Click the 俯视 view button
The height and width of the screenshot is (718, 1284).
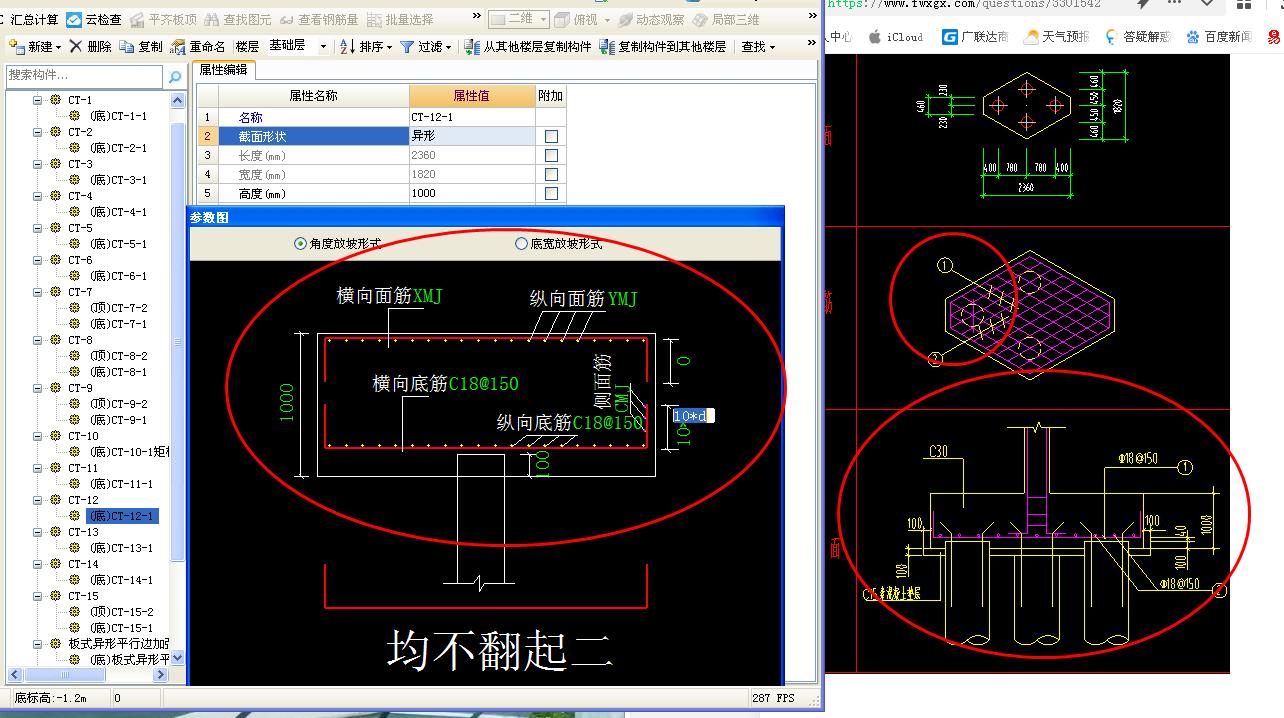coord(581,19)
